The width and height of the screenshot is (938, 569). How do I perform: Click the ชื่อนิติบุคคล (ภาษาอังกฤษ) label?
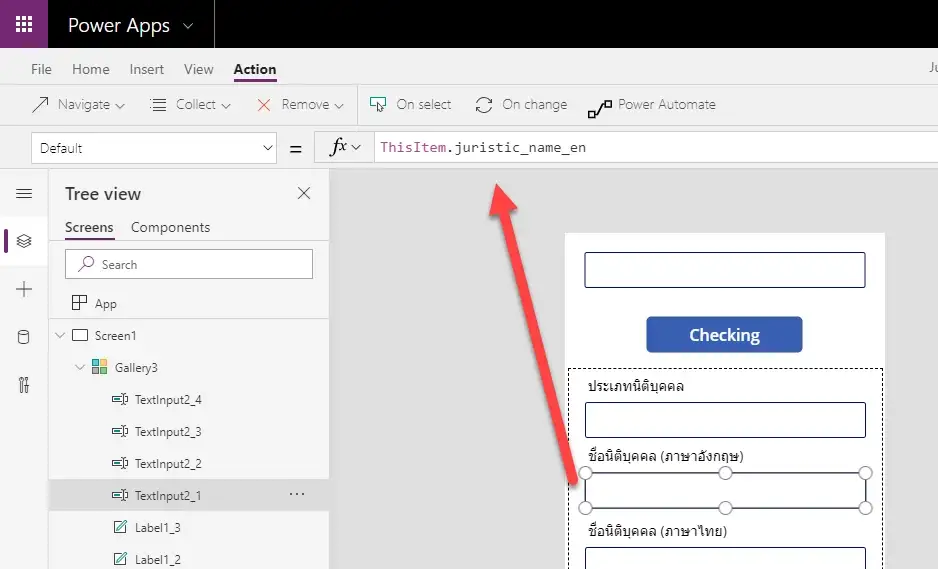[x=665, y=457]
